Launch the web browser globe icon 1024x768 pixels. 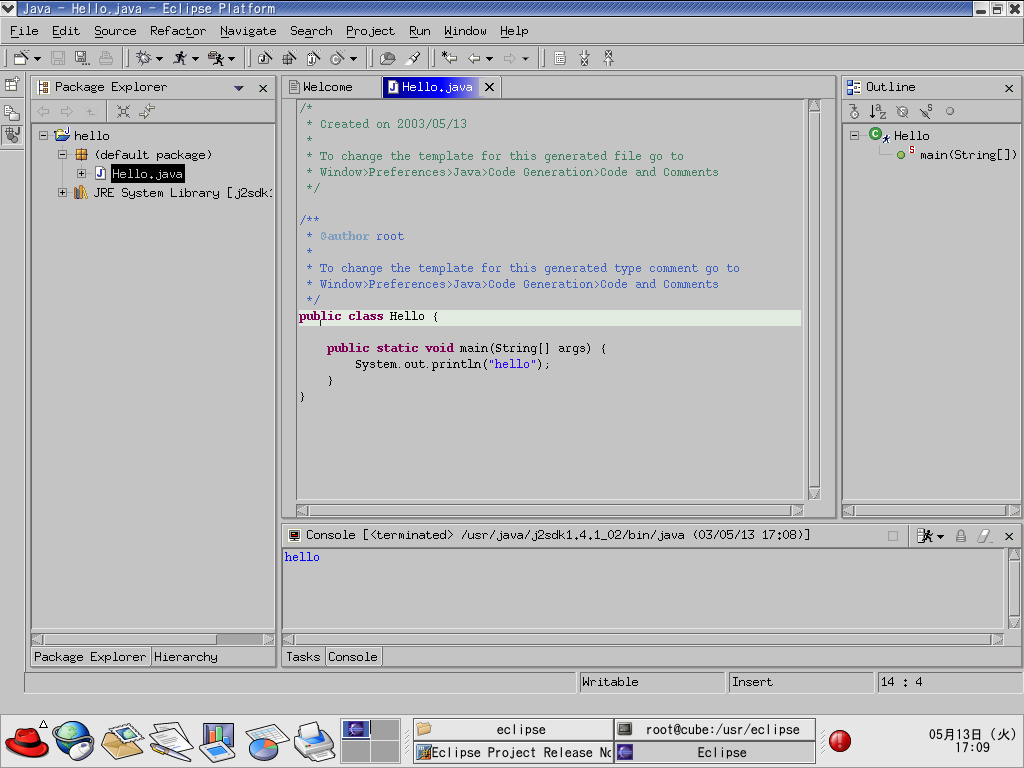tap(74, 741)
